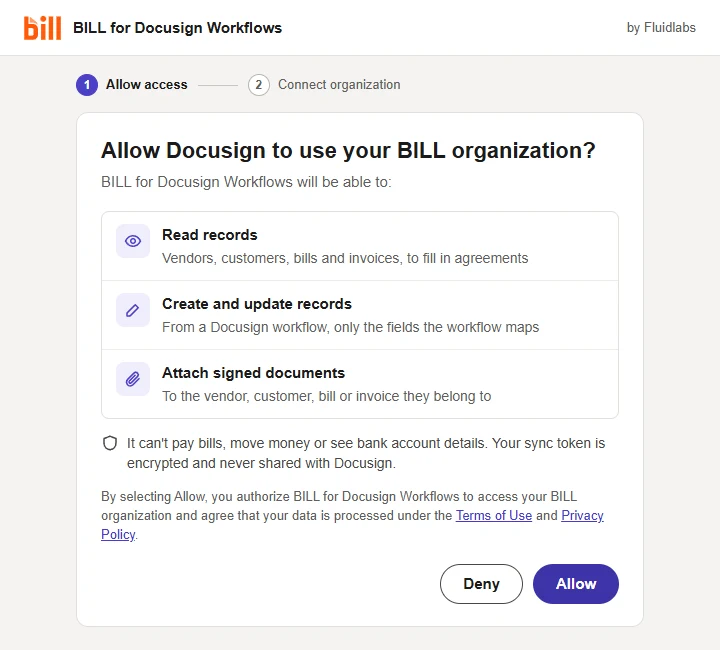This screenshot has width=720, height=650.
Task: Click the 'BILL for Docusign Workflows' header title
Action: point(177,28)
